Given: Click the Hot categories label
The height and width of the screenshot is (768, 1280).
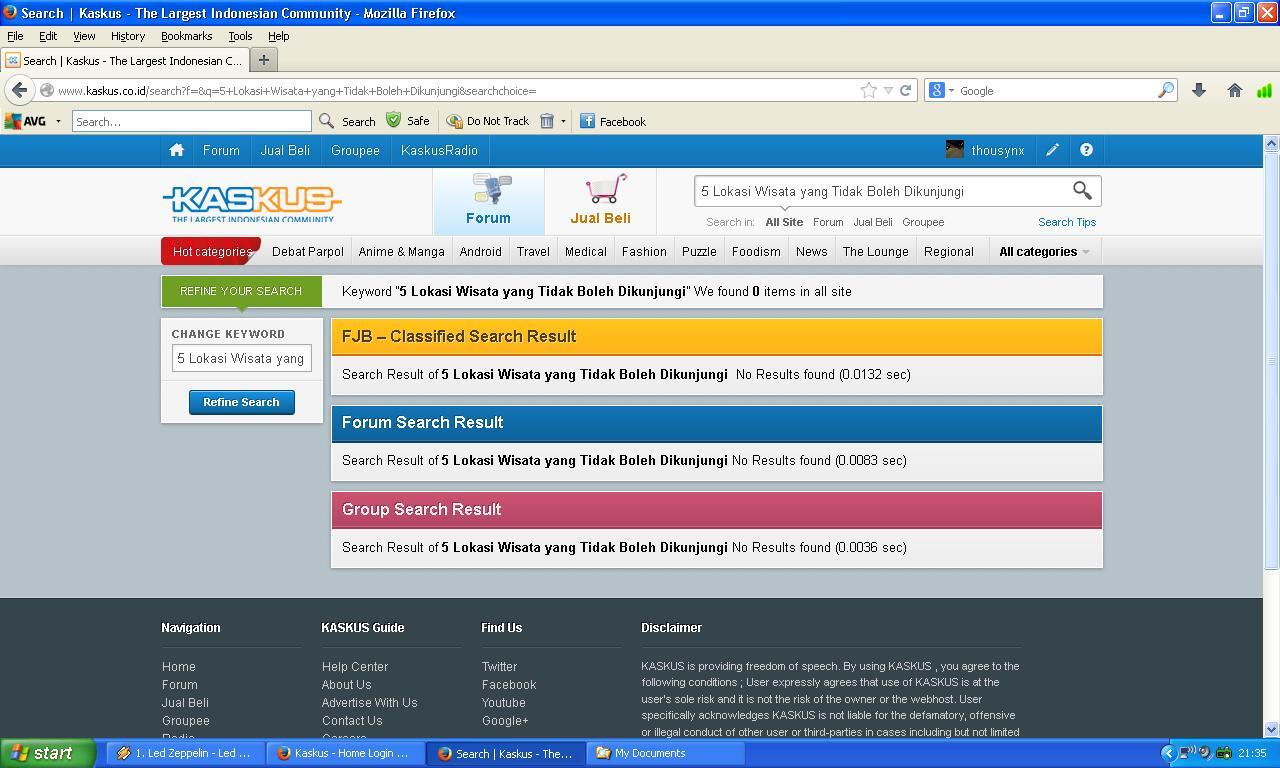Looking at the screenshot, I should (x=211, y=251).
